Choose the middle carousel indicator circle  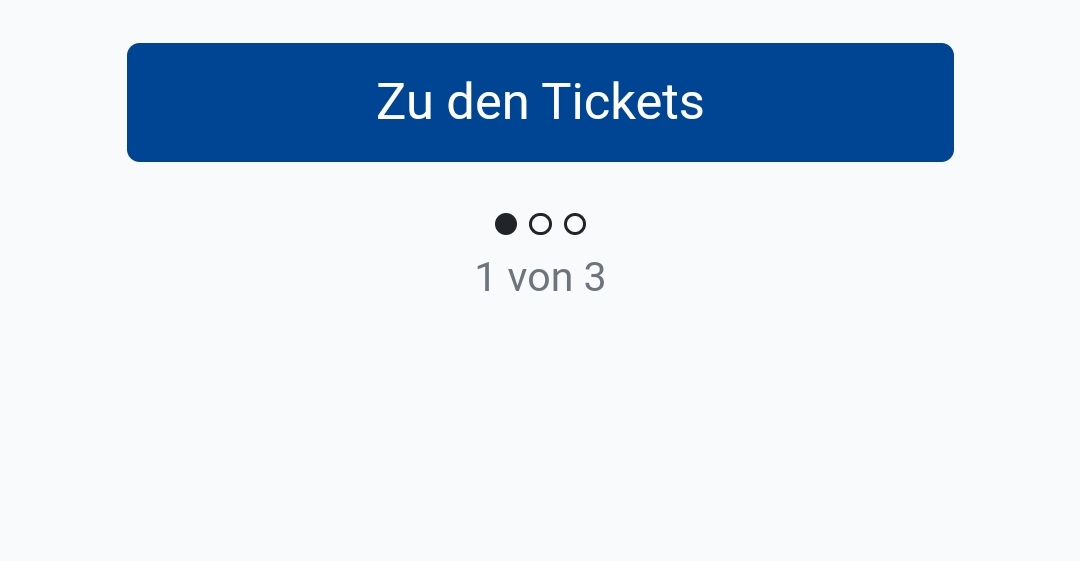(x=541, y=224)
